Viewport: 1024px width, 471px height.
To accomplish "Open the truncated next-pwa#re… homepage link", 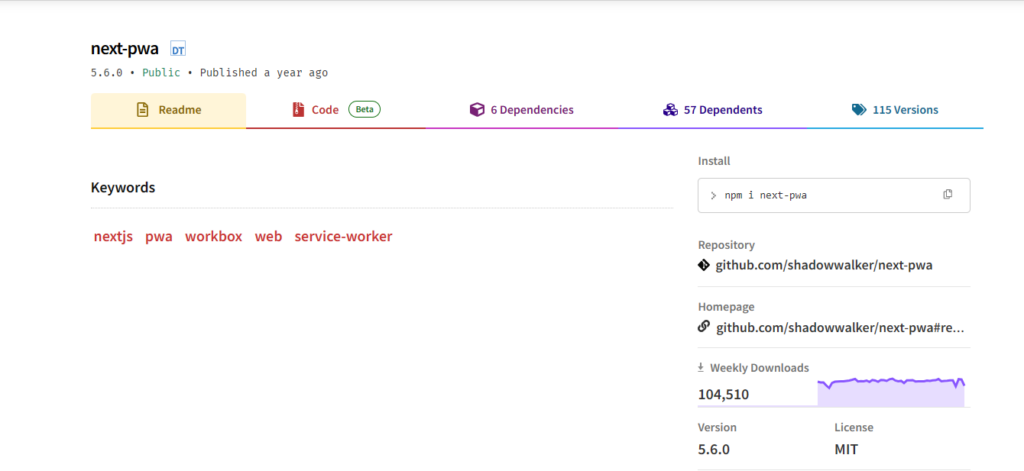I will click(x=840, y=327).
